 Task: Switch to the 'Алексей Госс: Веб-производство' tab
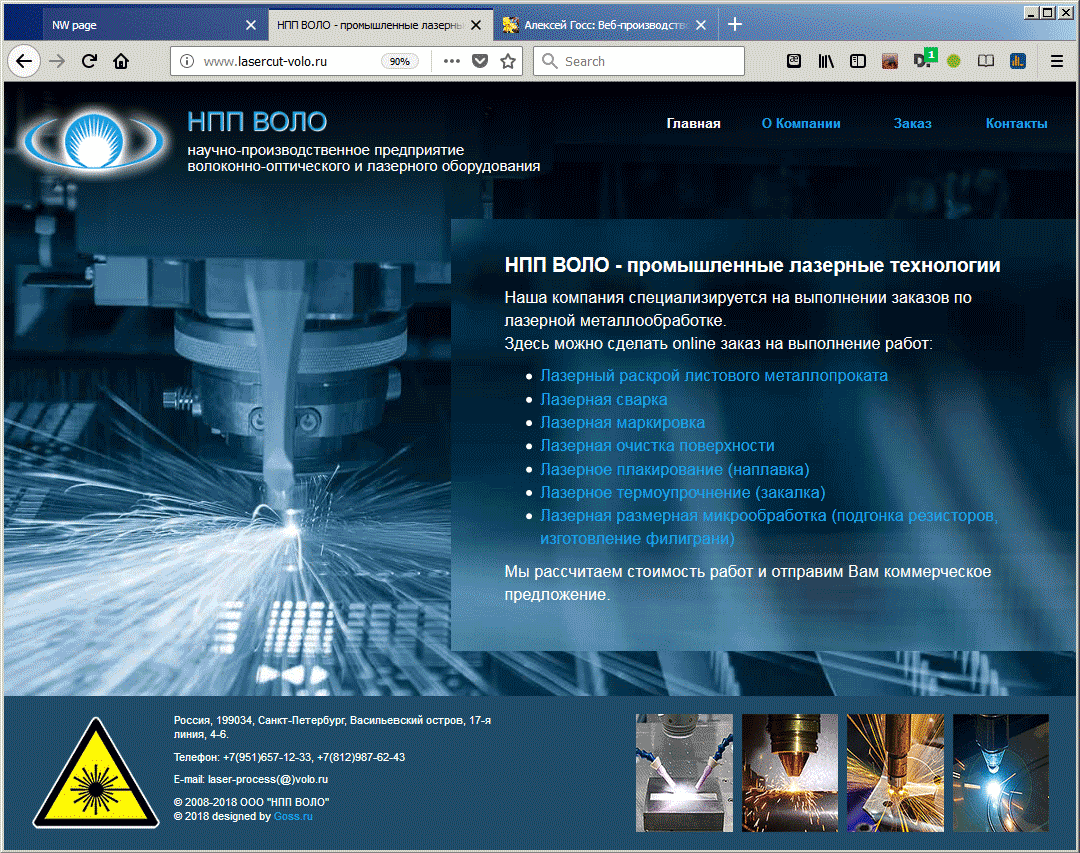[x=596, y=25]
